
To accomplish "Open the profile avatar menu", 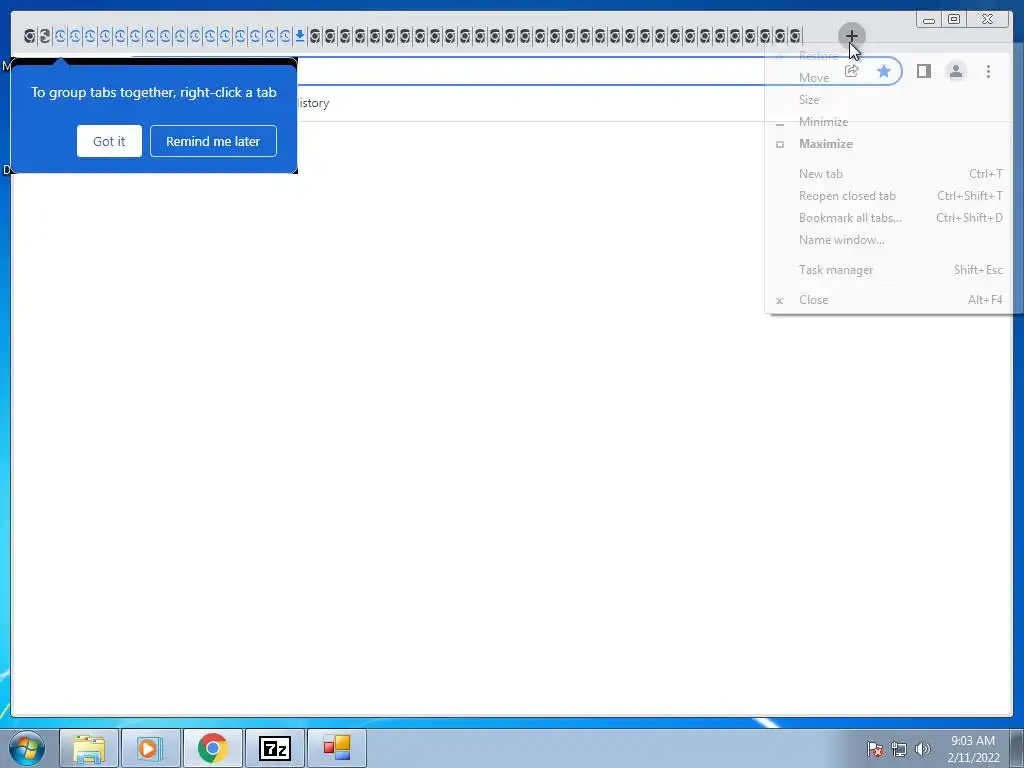I will 955,71.
